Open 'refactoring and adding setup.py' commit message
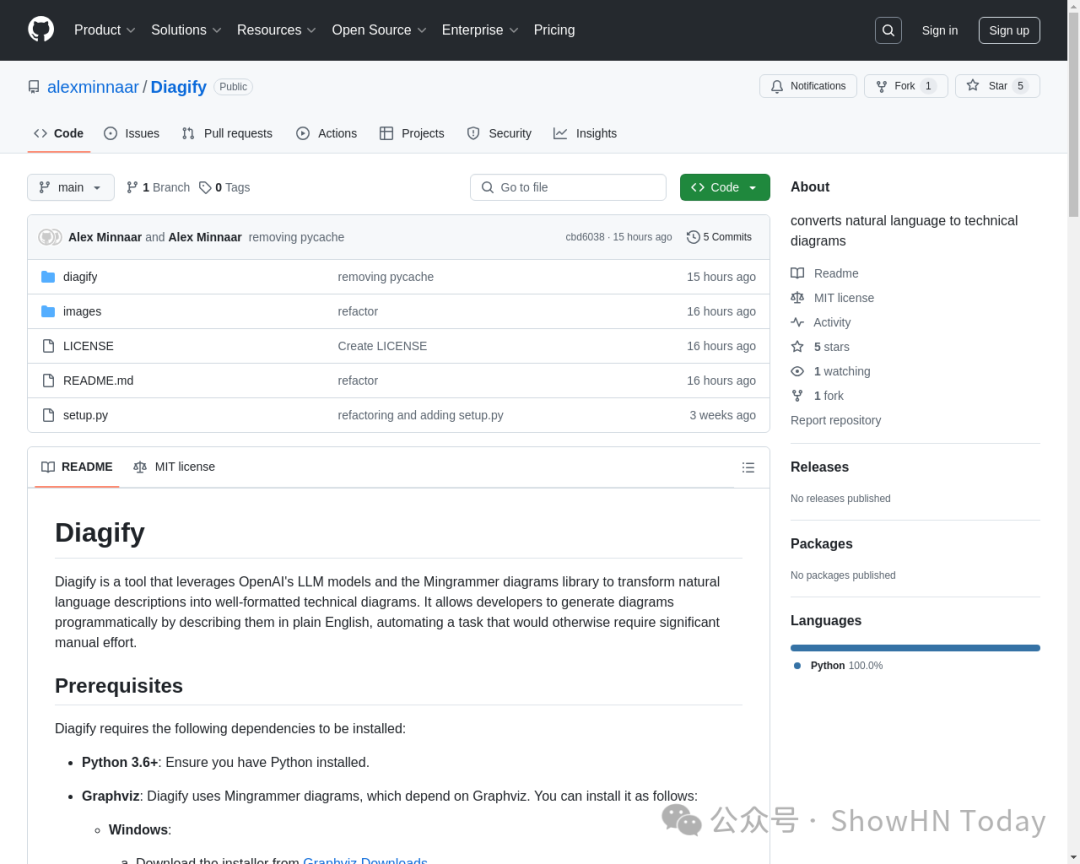This screenshot has width=1080, height=864. click(420, 415)
